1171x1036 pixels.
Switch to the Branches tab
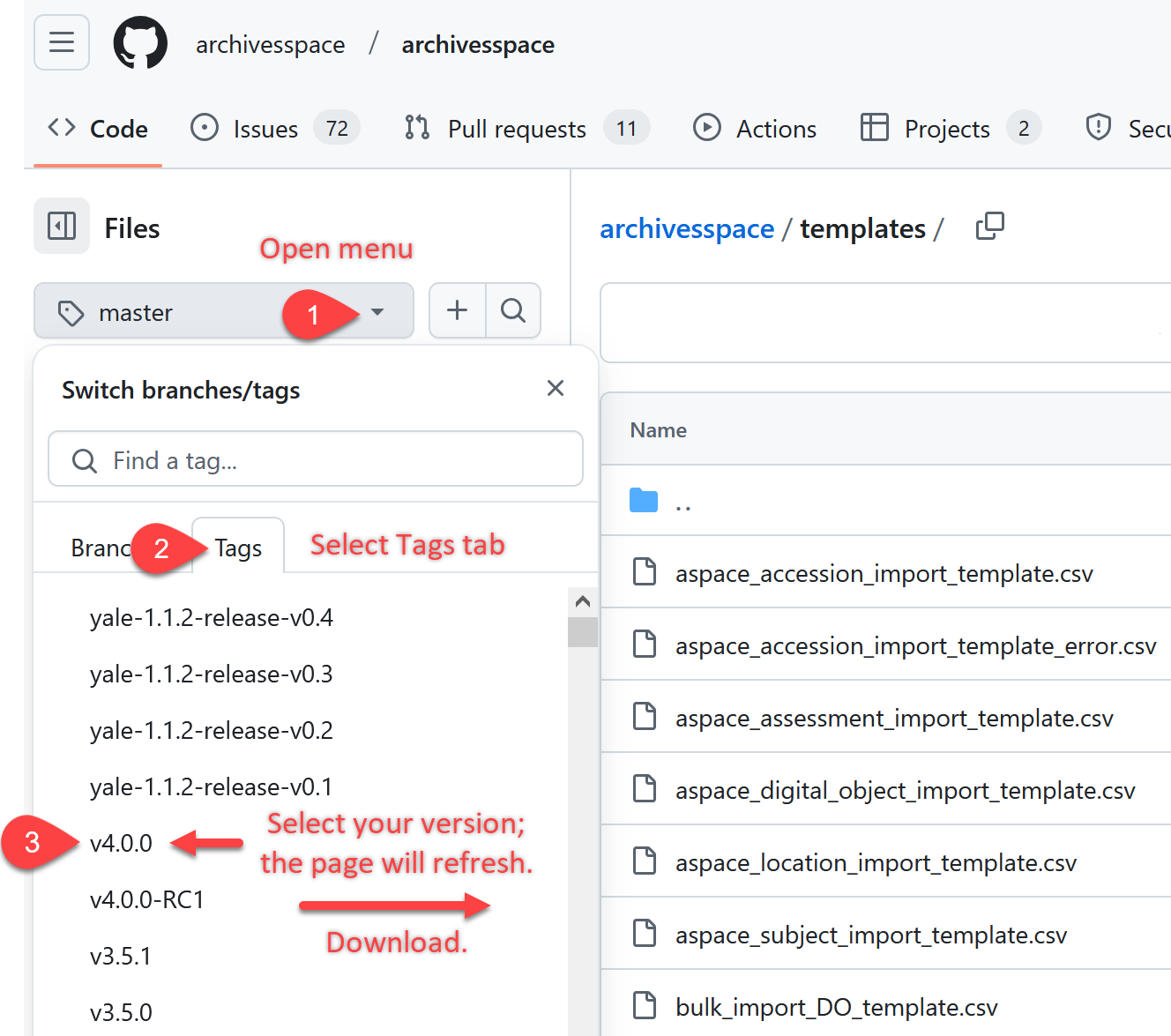pyautogui.click(x=97, y=547)
